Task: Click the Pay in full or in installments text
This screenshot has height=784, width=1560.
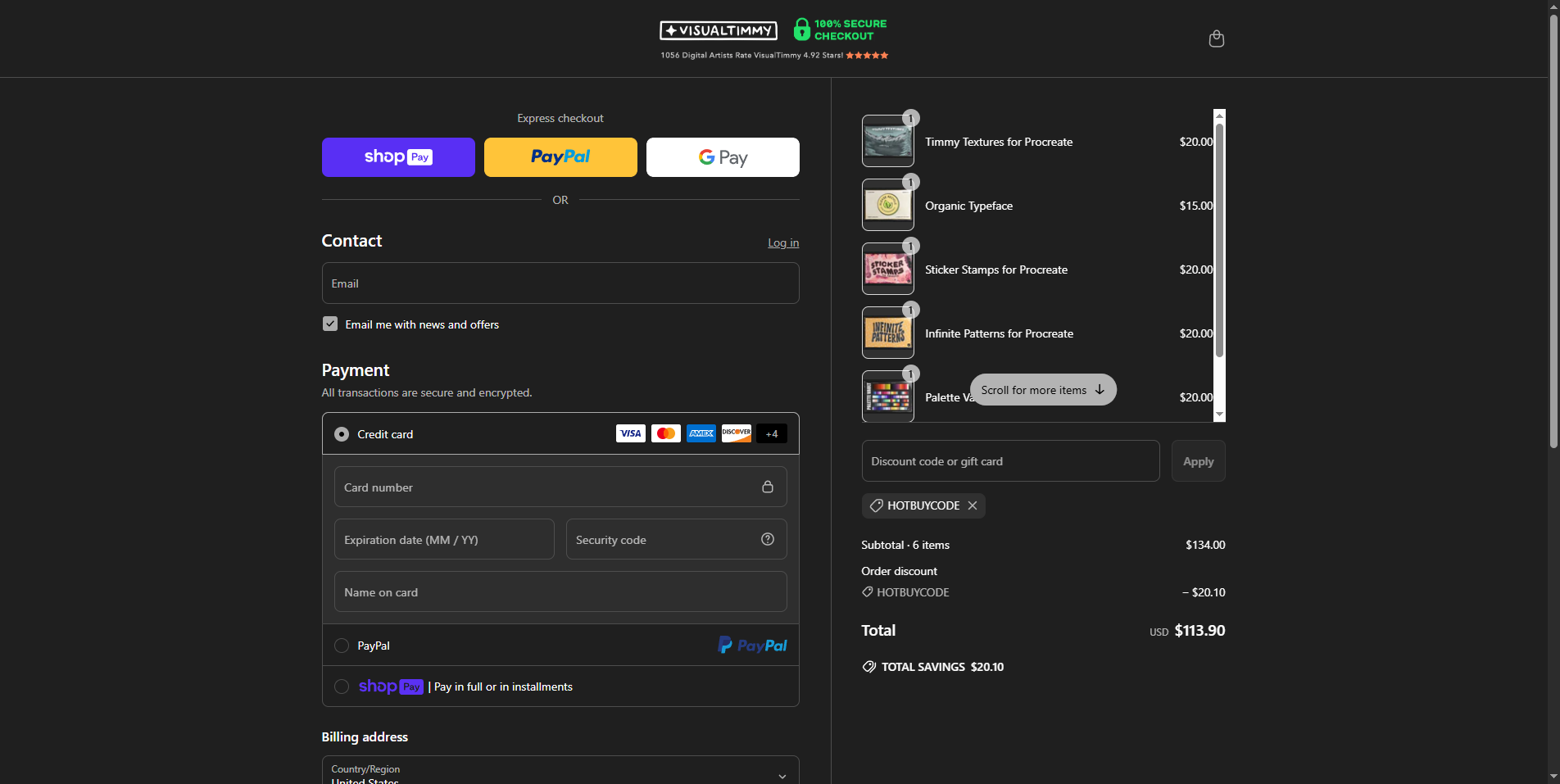Action: tap(503, 687)
